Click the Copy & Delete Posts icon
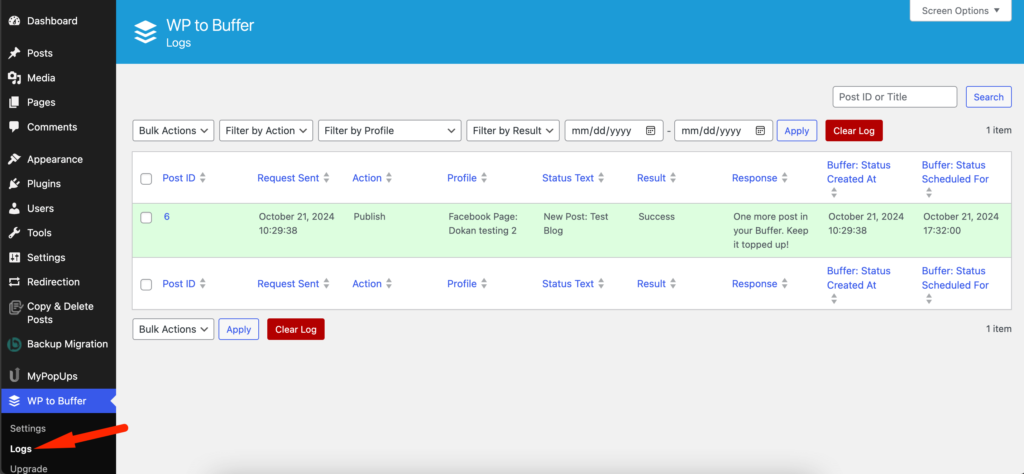This screenshot has height=474, width=1024. [14, 308]
